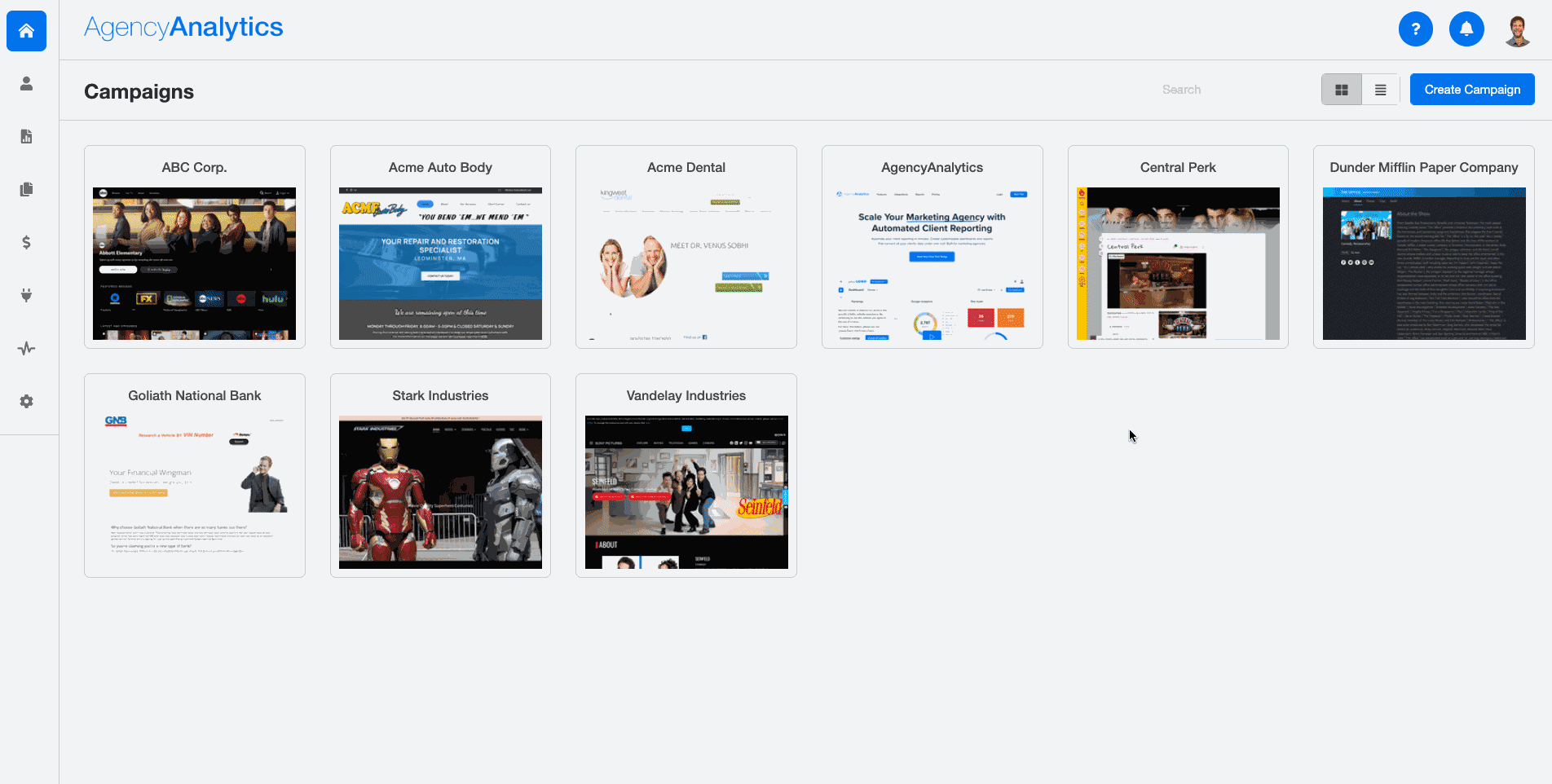1552x784 pixels.
Task: View notifications via the bell icon
Action: point(1466,29)
